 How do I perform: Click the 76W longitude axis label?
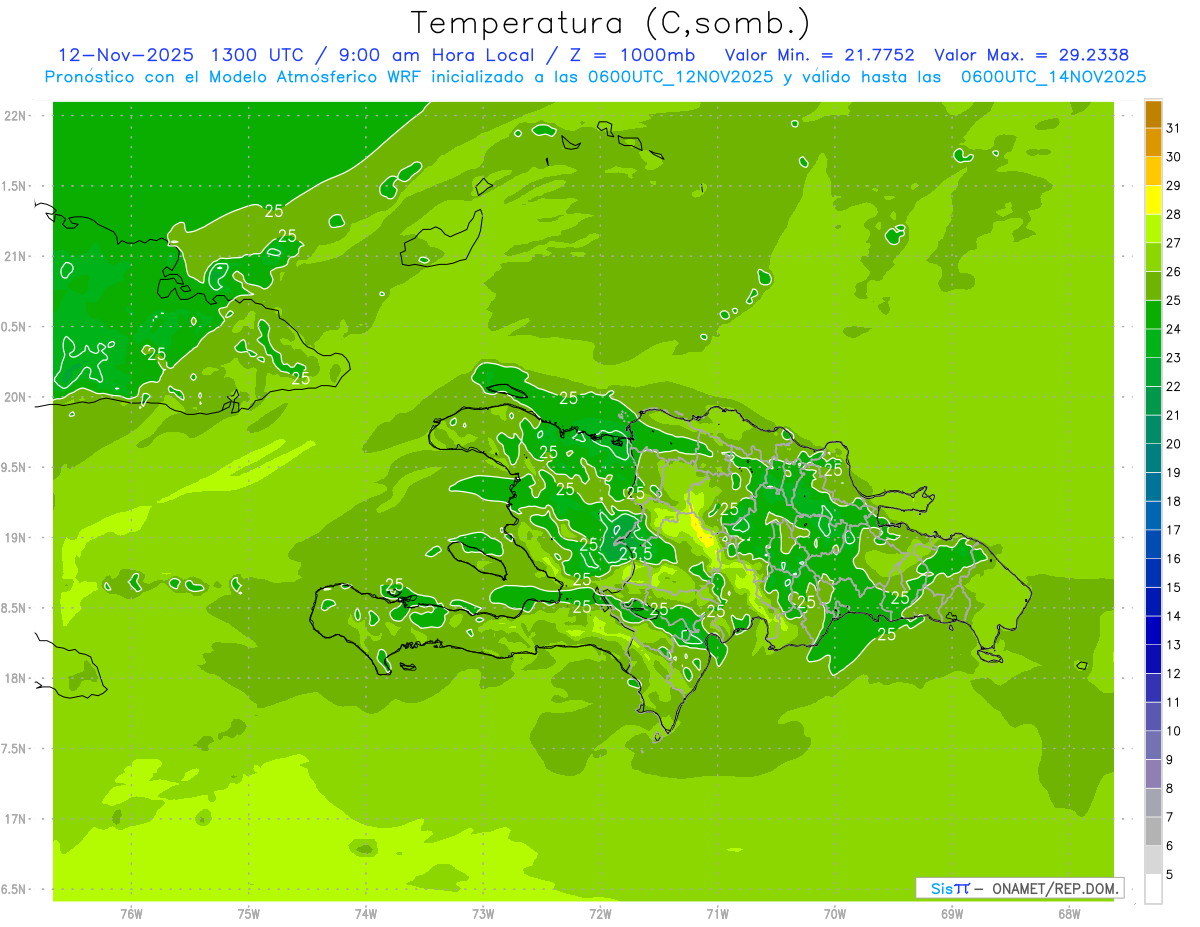coord(132,913)
